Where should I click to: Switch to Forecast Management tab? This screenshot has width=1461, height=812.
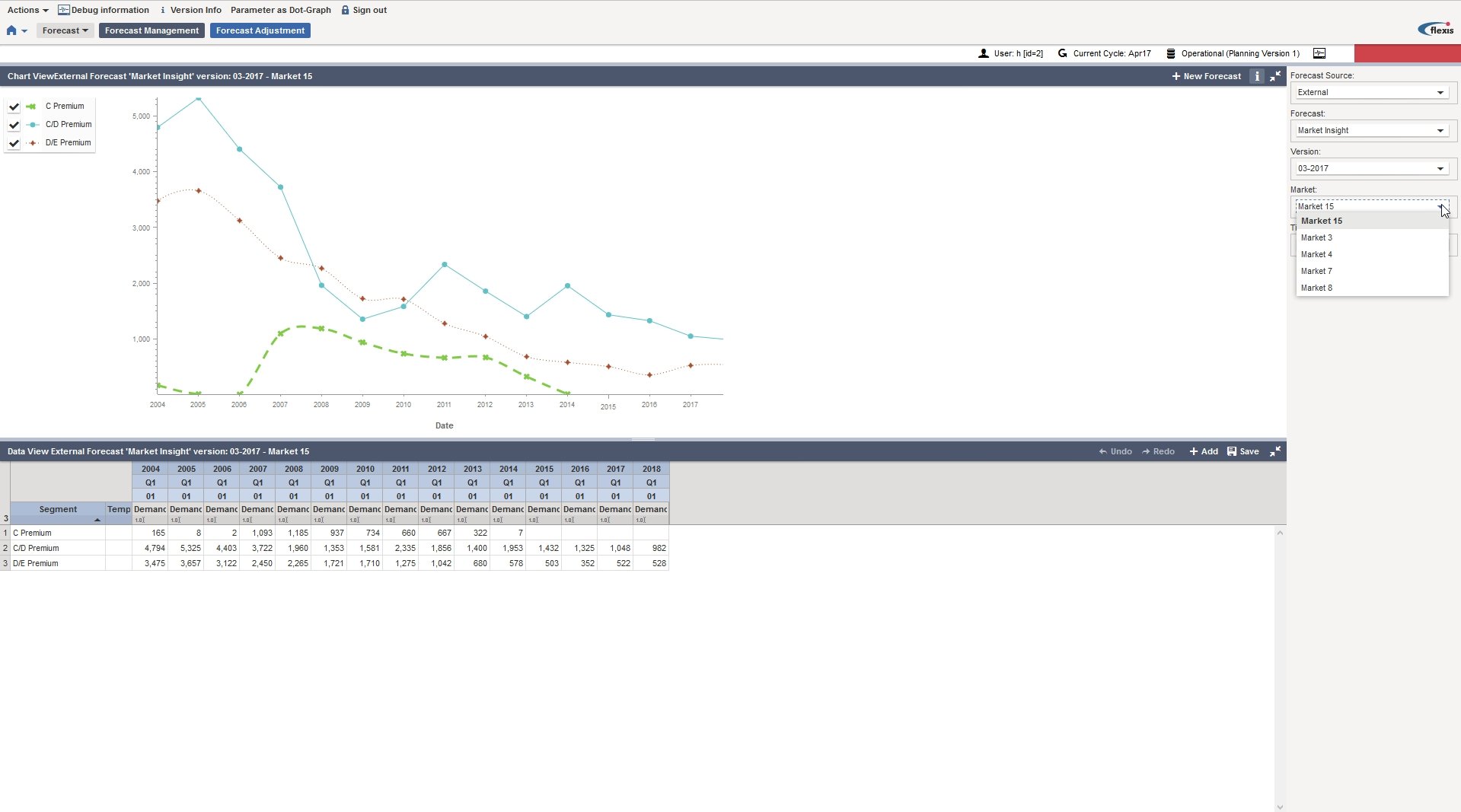click(152, 30)
